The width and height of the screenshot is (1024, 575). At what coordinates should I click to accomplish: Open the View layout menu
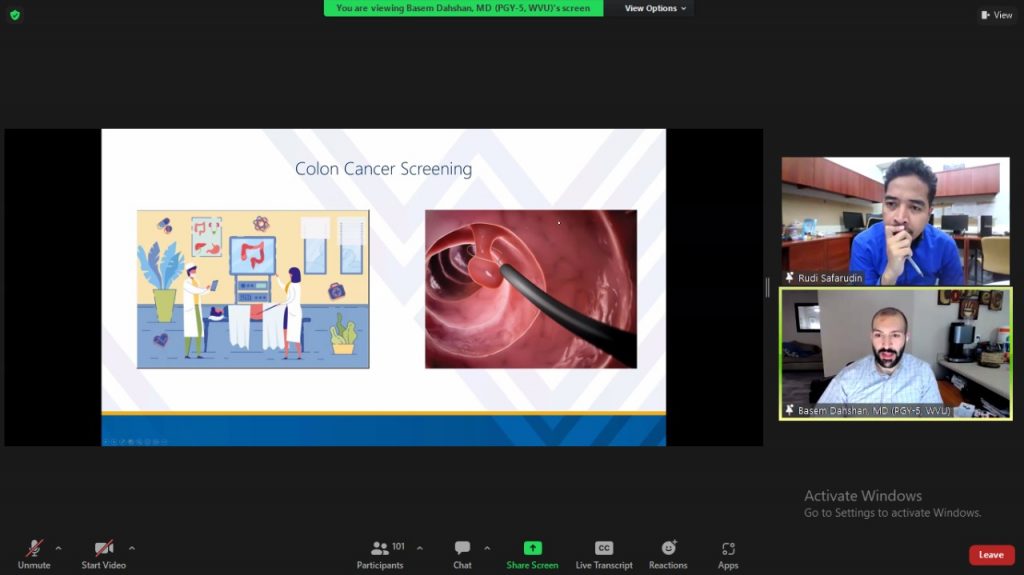997,15
